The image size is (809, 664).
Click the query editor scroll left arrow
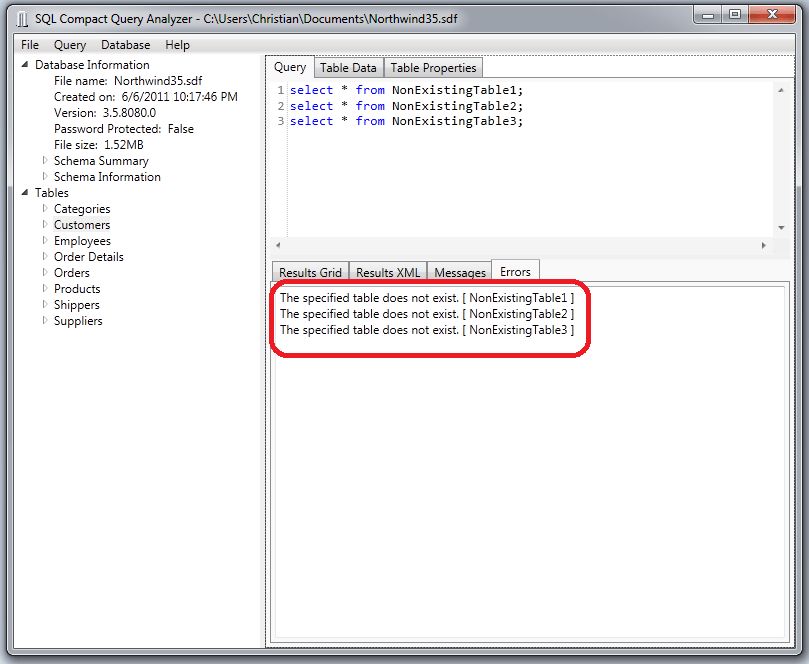pos(278,245)
